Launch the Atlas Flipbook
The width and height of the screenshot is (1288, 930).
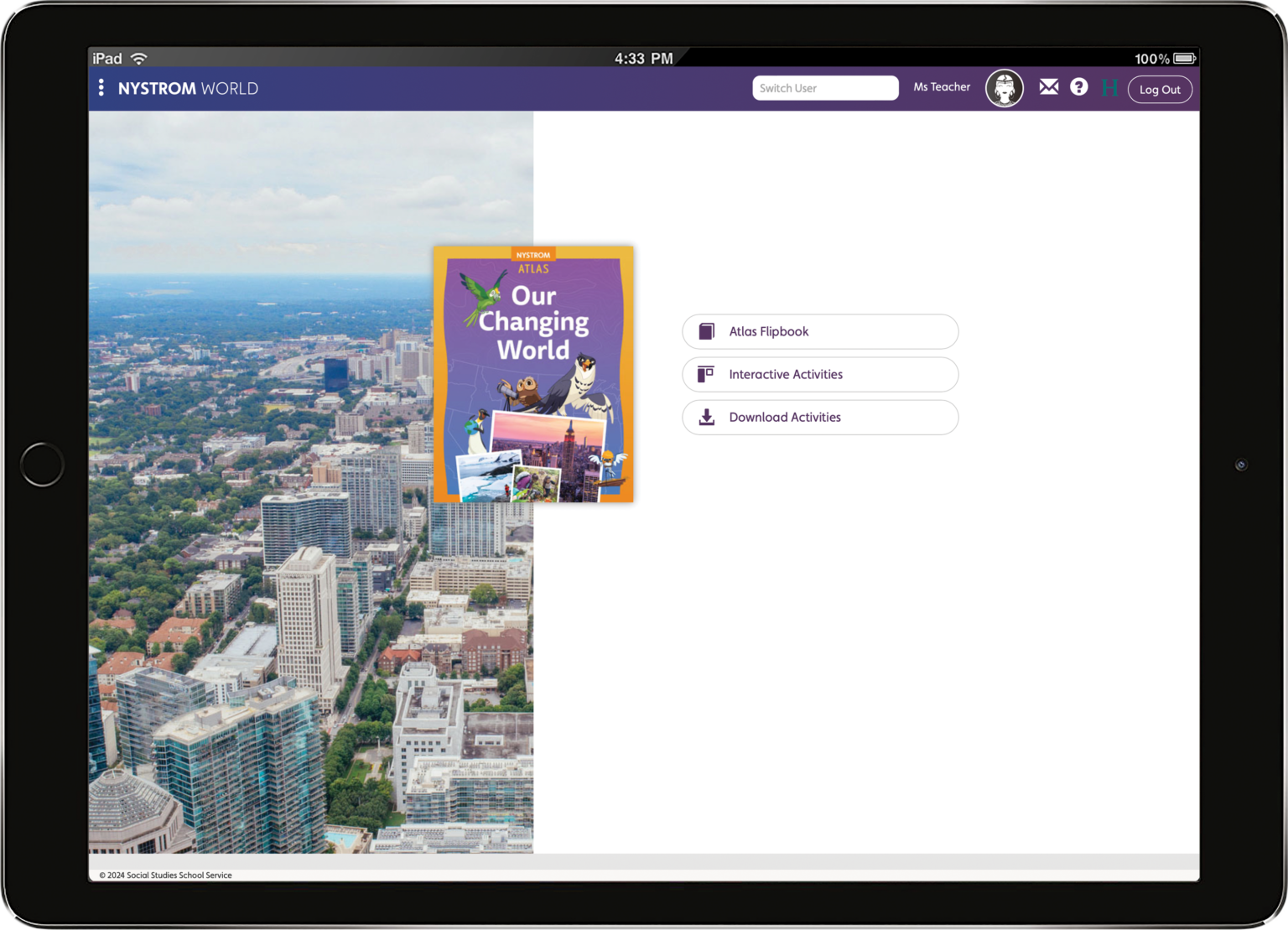819,332
